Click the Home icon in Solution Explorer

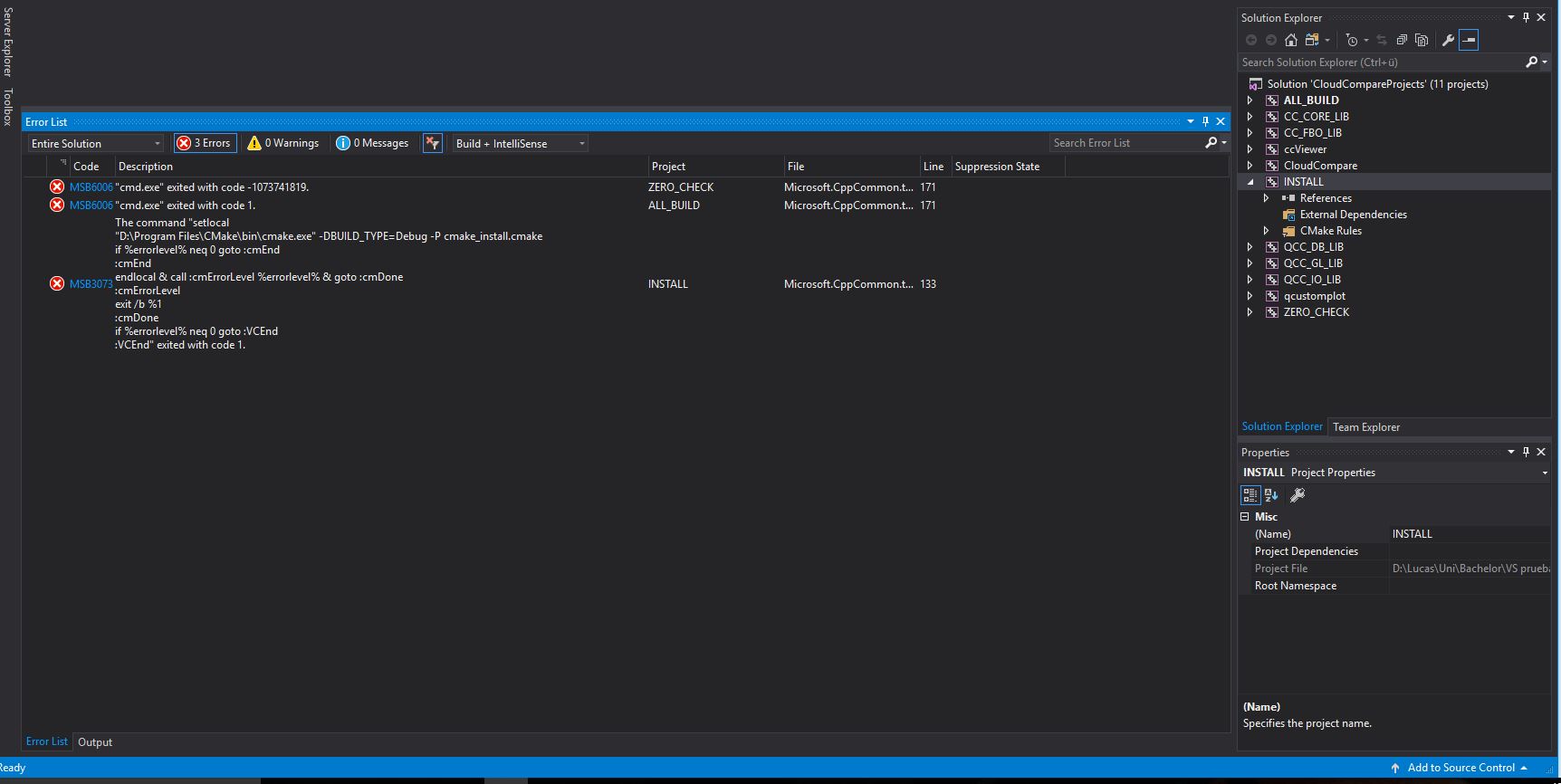coord(1291,40)
